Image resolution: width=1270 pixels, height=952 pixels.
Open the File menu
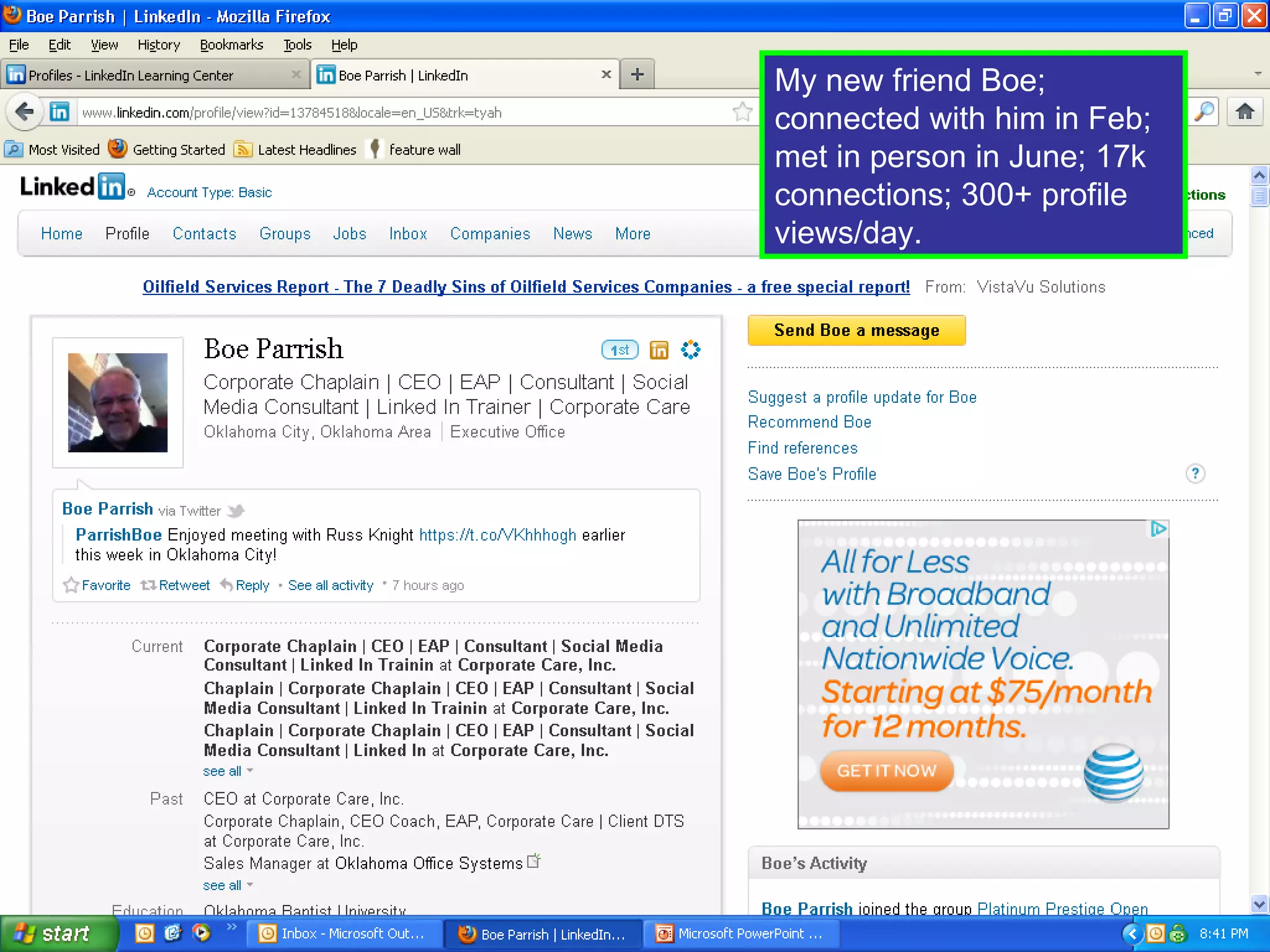click(19, 45)
